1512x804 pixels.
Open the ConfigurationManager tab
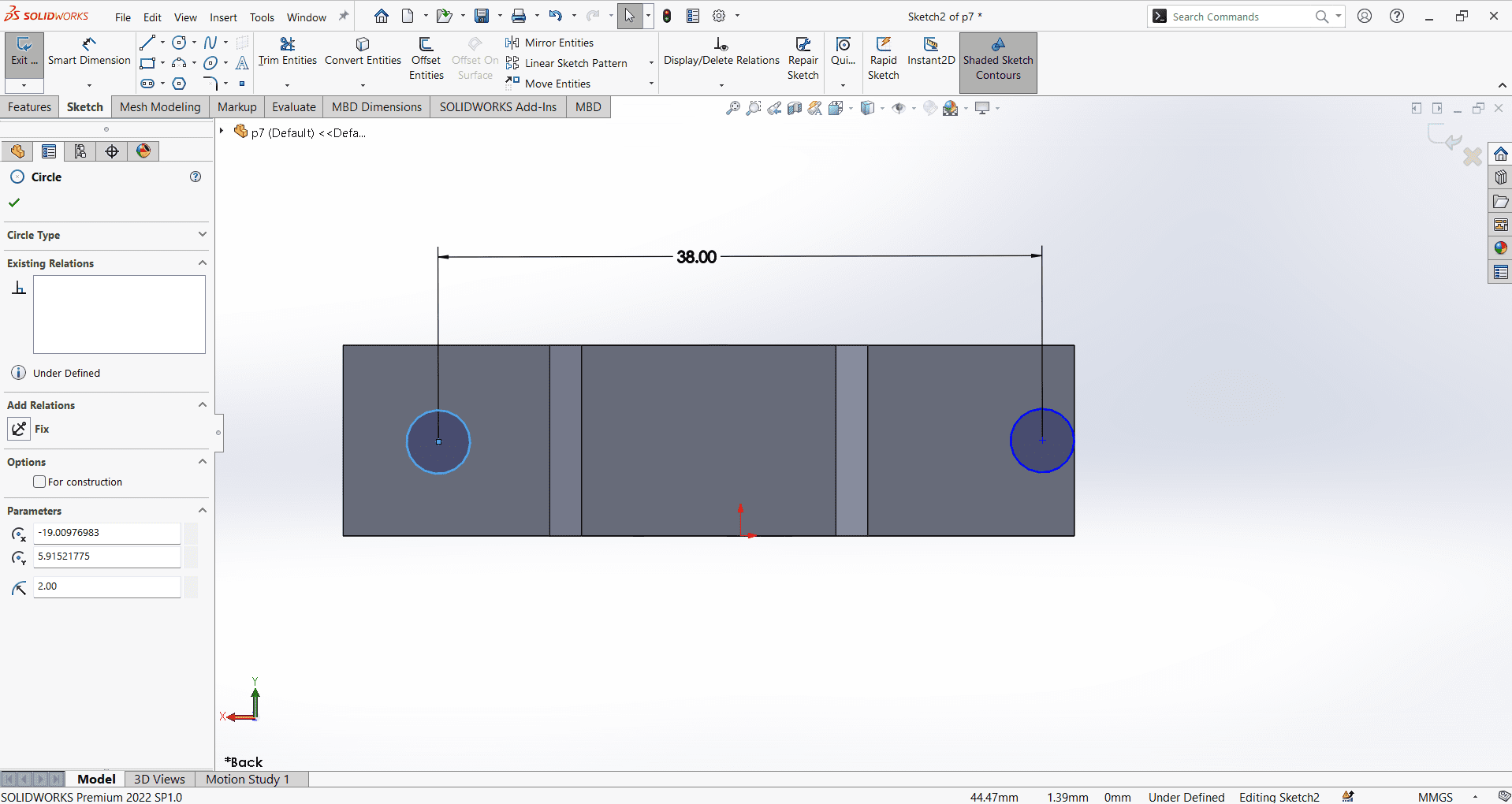coord(80,151)
